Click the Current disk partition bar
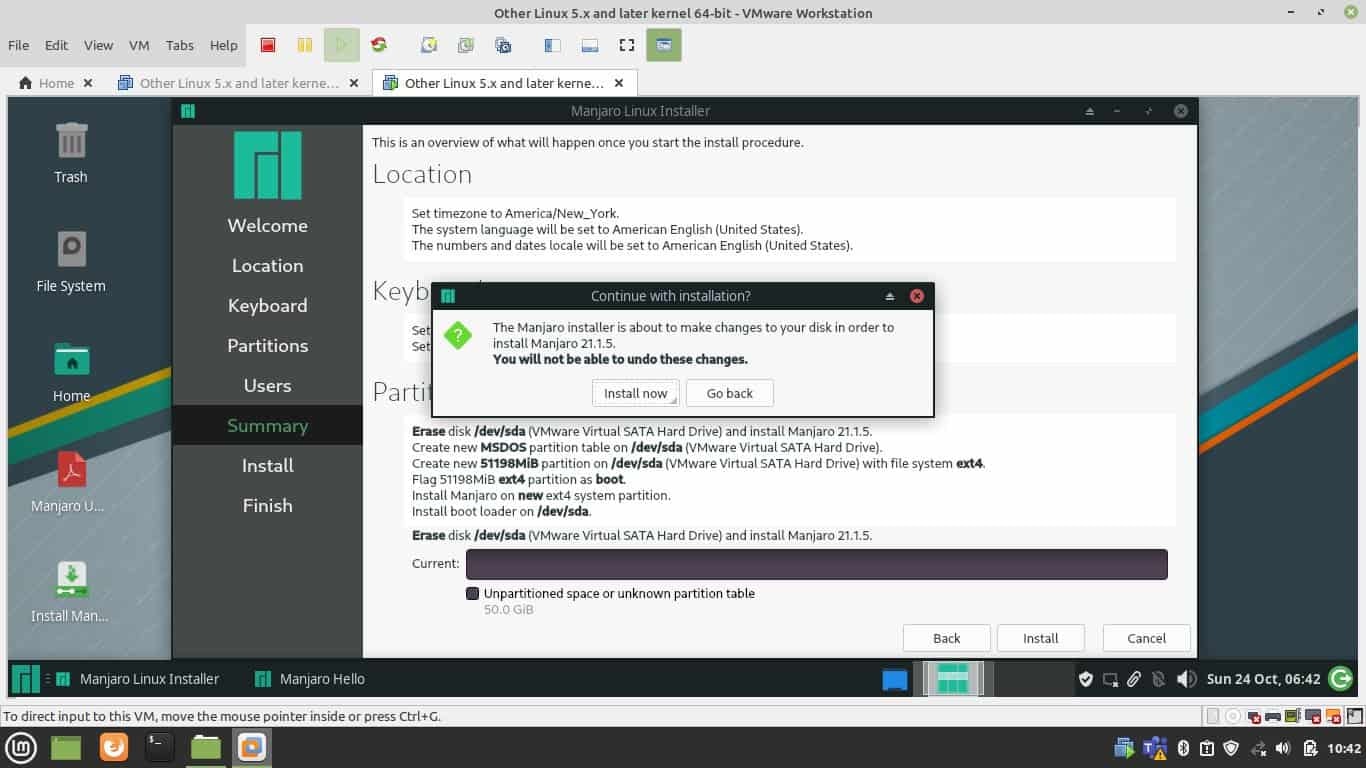Viewport: 1366px width, 768px height. [x=817, y=564]
